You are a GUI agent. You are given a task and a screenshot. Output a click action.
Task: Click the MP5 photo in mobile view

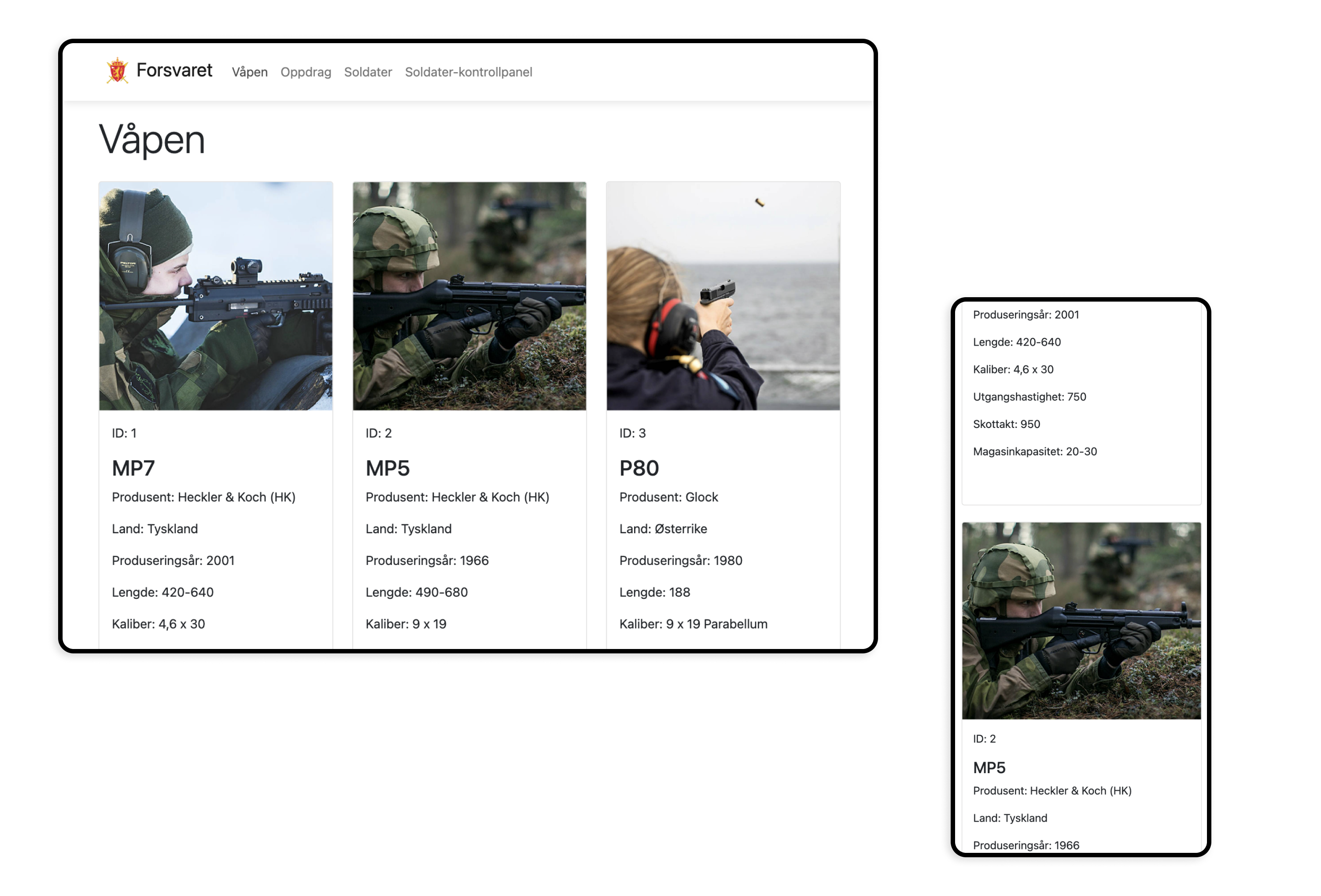tap(1081, 621)
